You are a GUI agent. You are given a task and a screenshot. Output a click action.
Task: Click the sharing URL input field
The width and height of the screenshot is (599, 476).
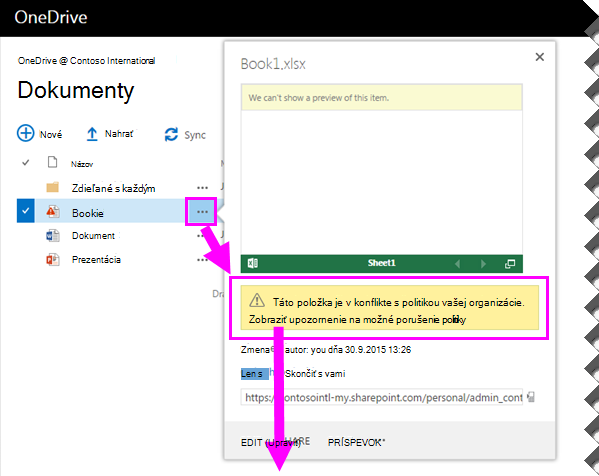382,397
